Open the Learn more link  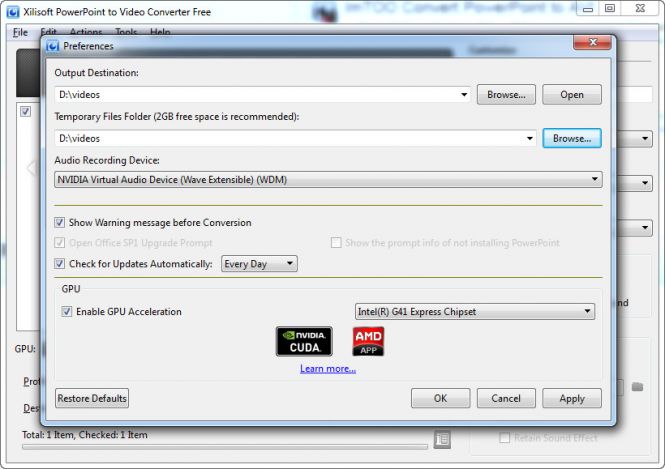point(328,369)
